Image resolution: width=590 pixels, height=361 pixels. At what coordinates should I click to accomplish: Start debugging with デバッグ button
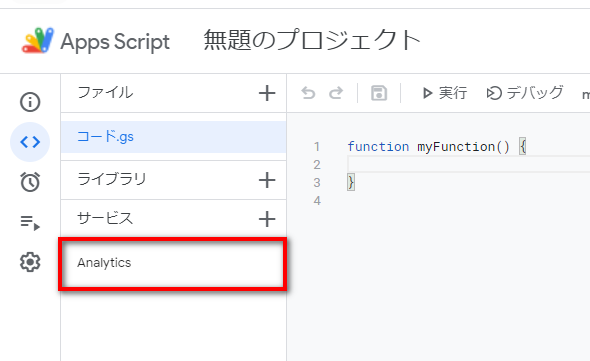525,93
